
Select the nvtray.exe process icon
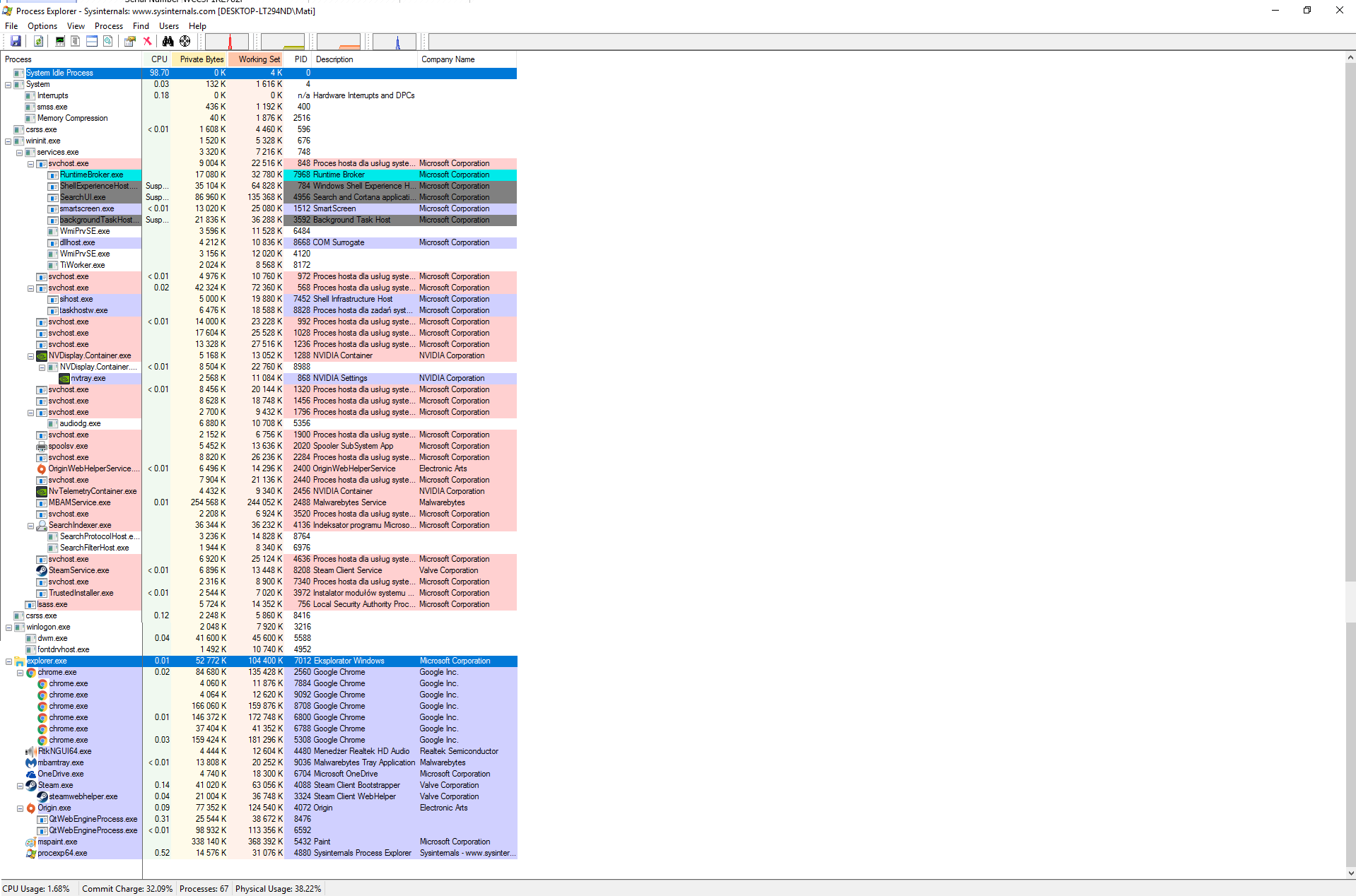tap(64, 378)
